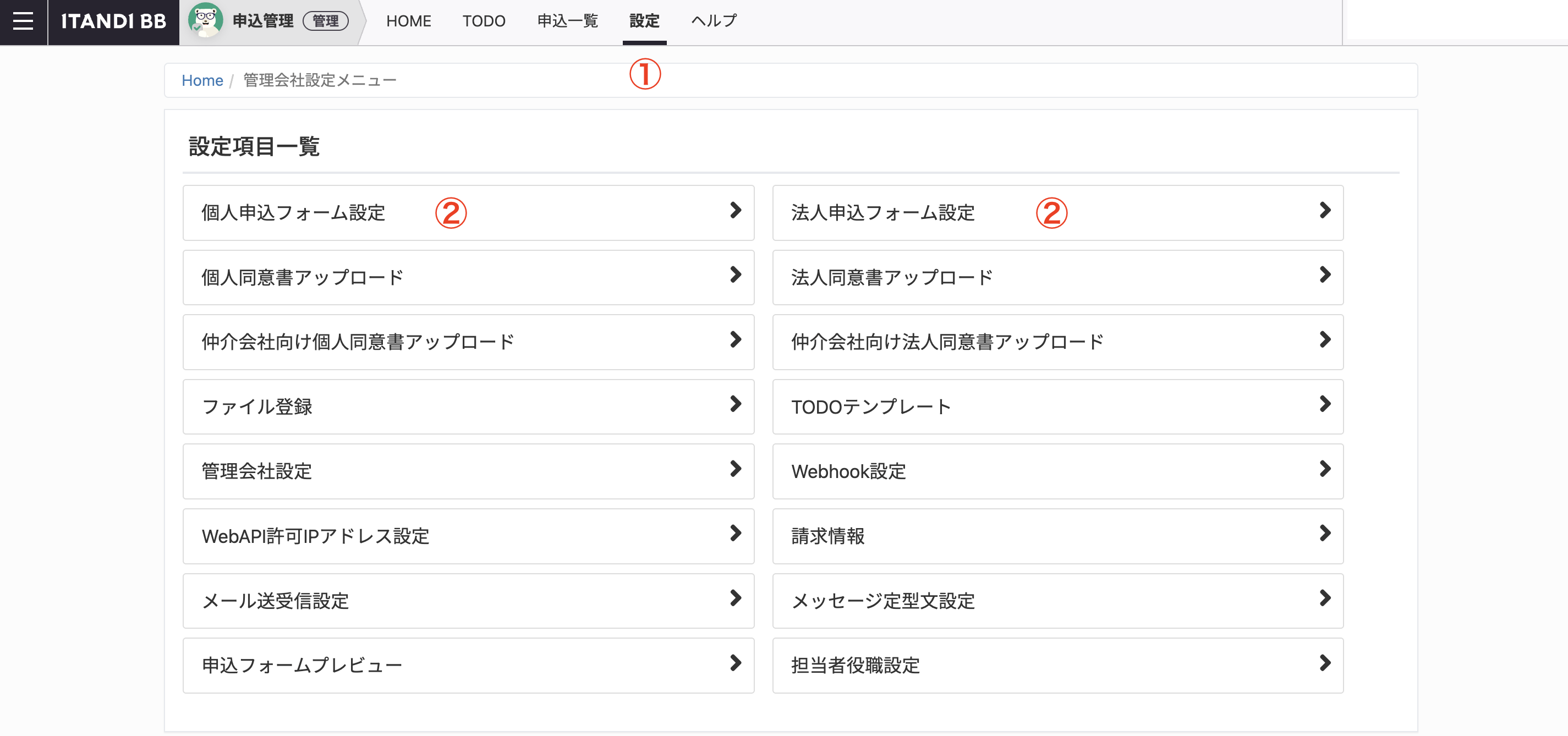
Task: Click chevron arrow on メール送受信設定 row
Action: click(x=735, y=598)
